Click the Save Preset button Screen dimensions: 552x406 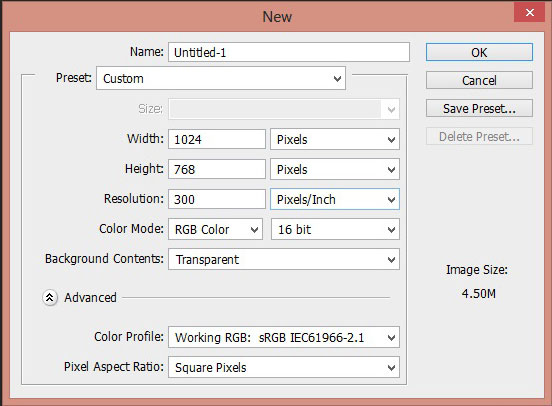tap(479, 108)
